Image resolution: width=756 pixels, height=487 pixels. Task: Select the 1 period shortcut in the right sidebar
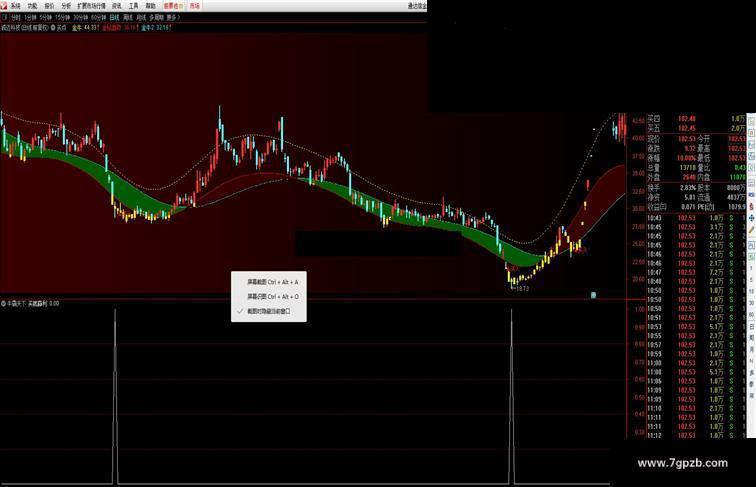point(751,268)
